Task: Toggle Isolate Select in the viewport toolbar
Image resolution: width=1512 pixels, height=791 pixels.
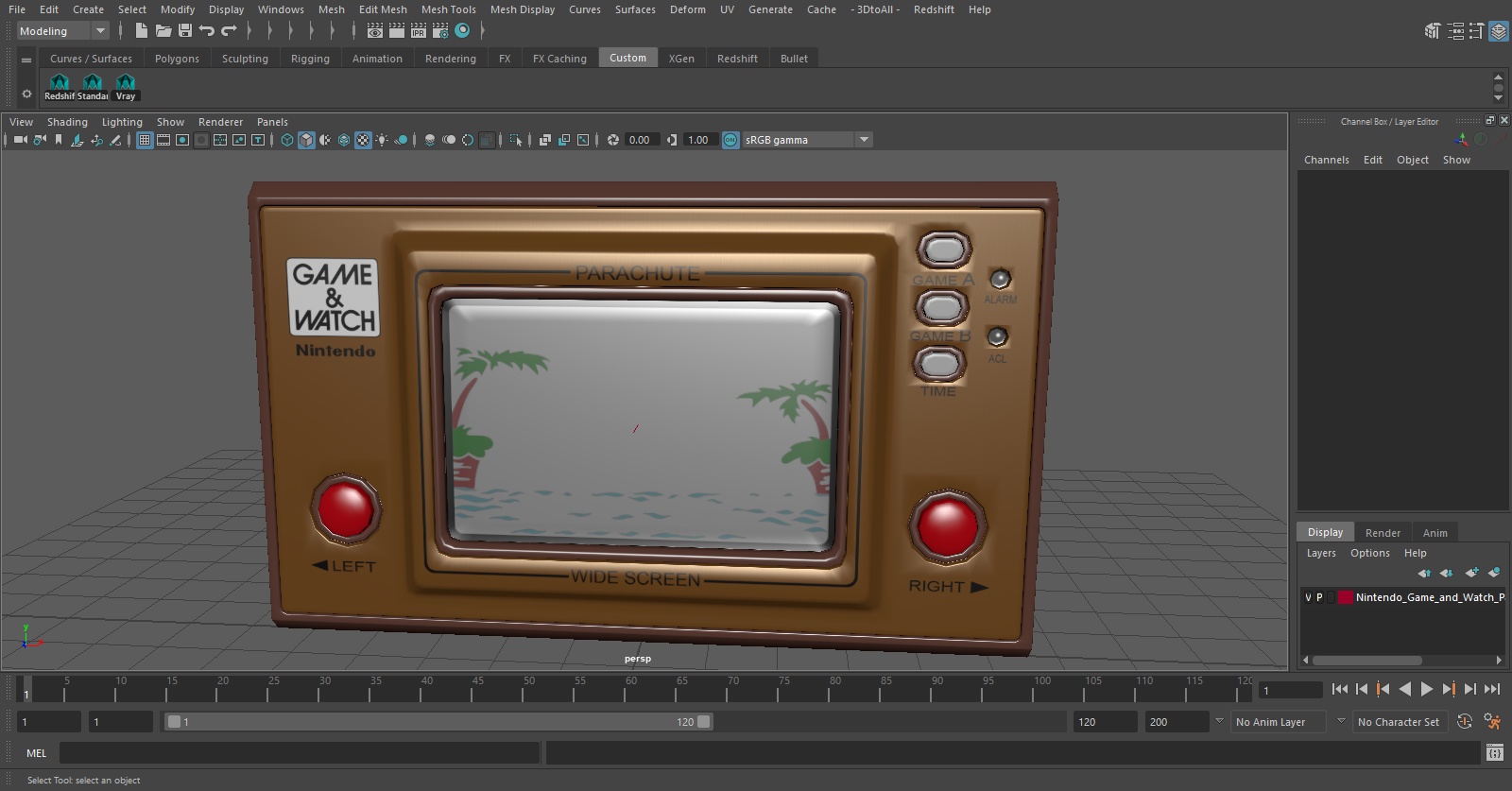Action: pos(516,140)
